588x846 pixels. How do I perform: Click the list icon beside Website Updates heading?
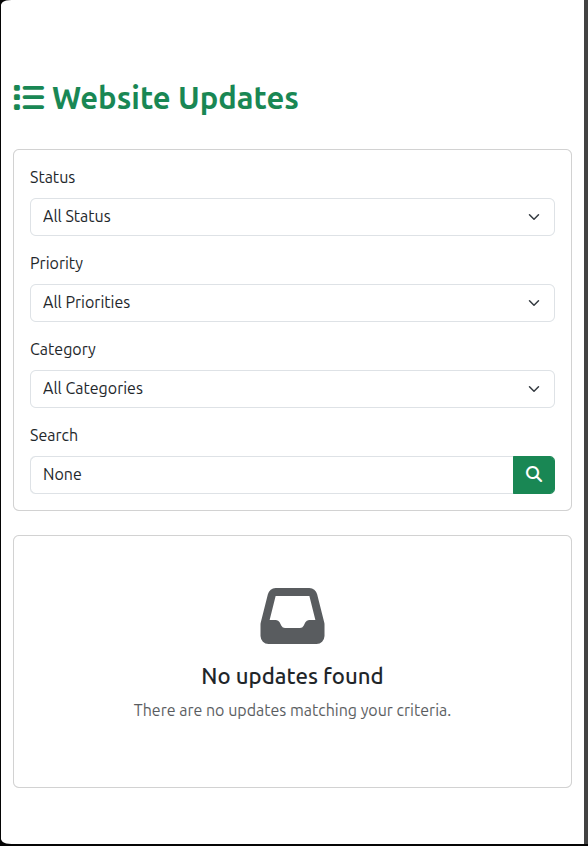[29, 97]
